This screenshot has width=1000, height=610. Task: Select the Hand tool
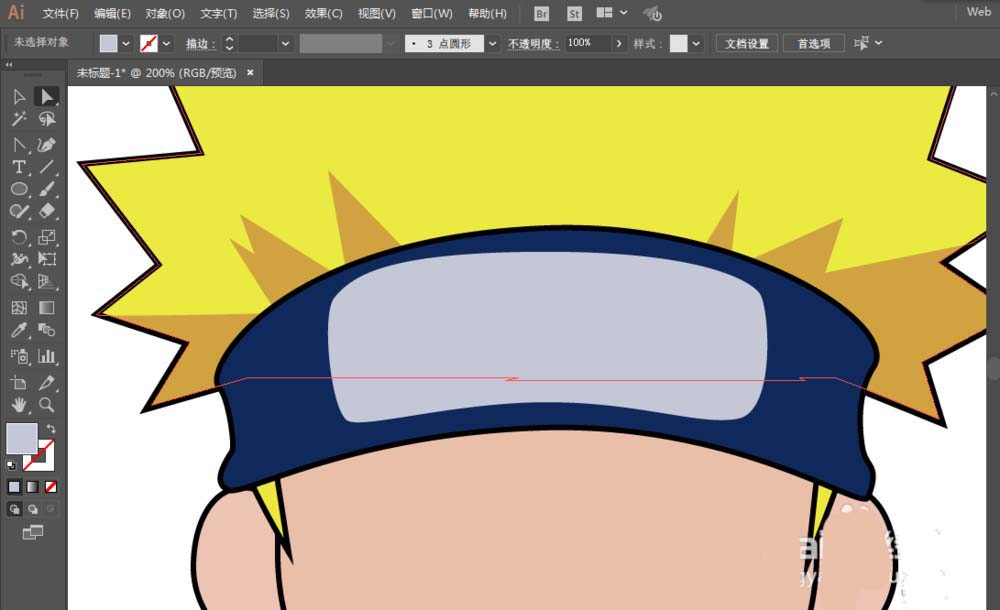tap(19, 405)
